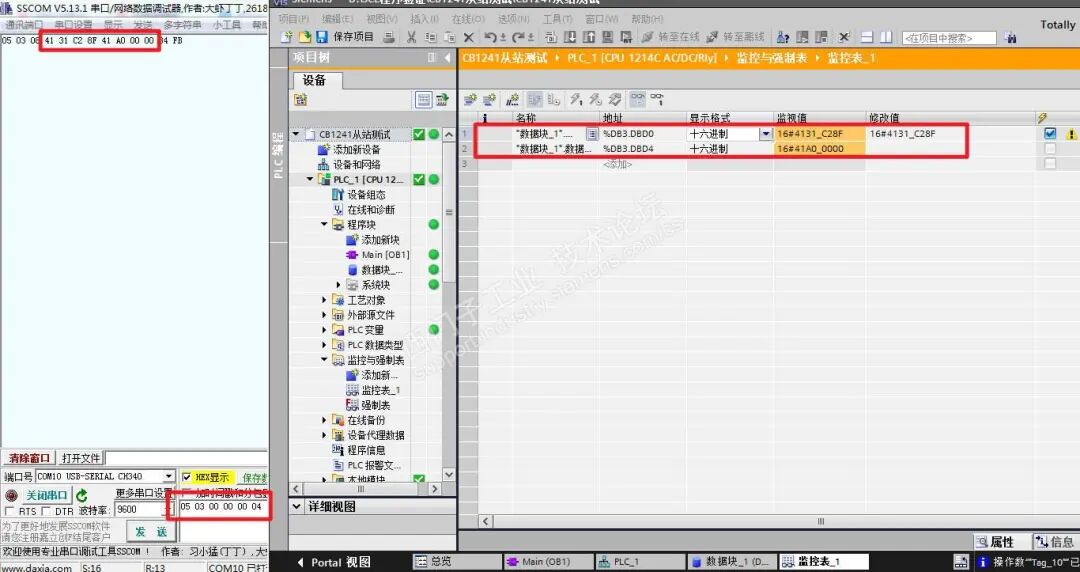The image size is (1080, 572).
Task: Click the split editor horizontally icon
Action: [868, 37]
